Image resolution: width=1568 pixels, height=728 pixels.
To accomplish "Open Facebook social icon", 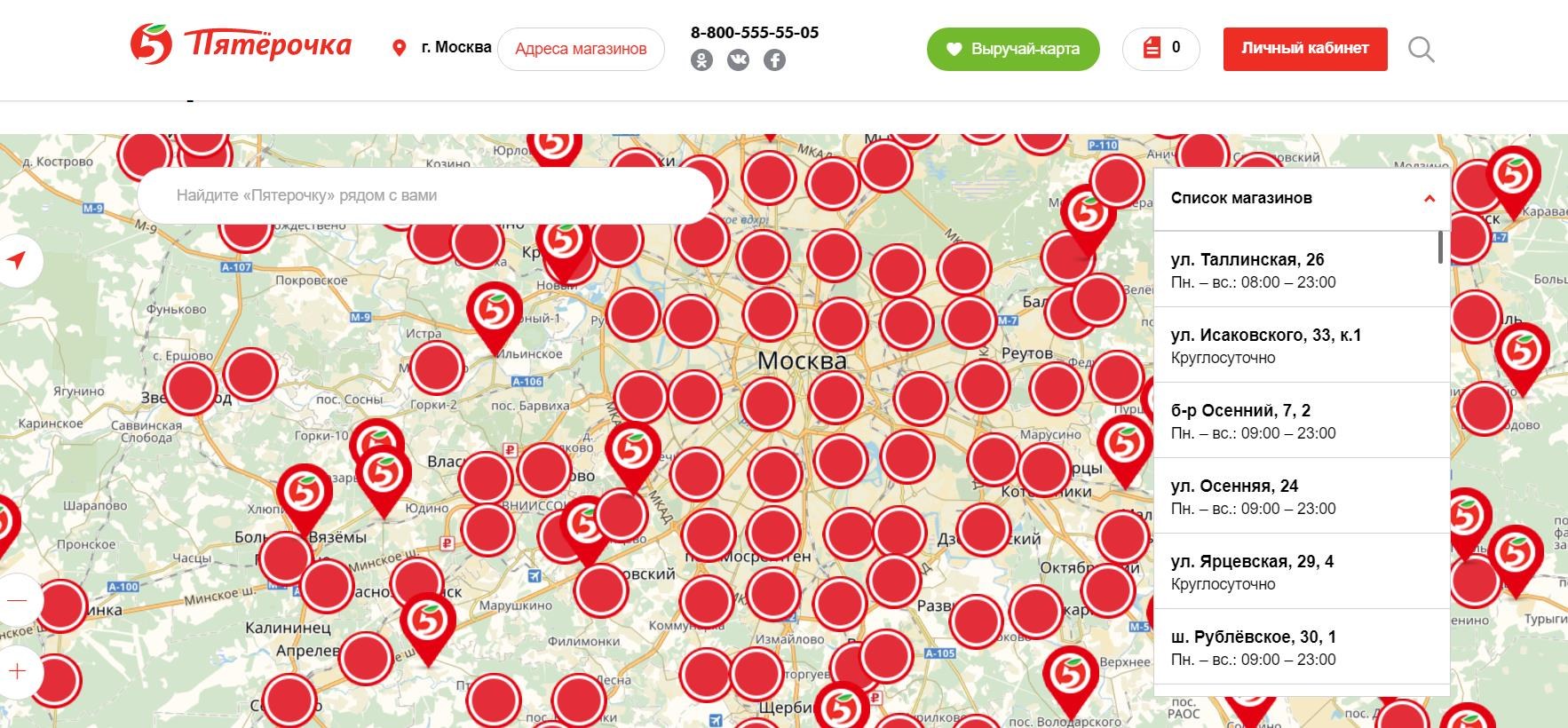I will [774, 60].
